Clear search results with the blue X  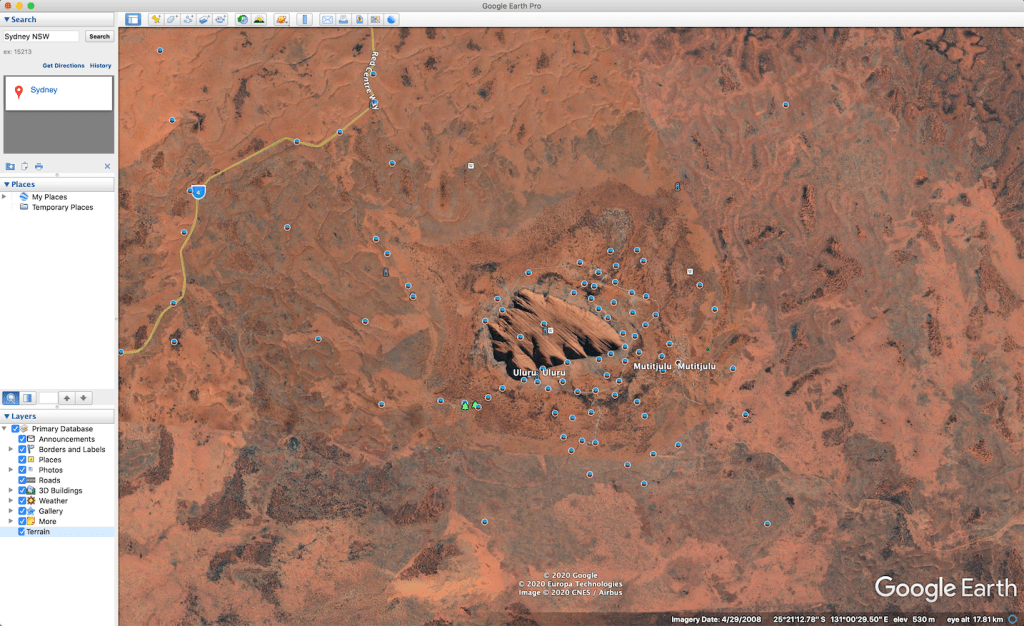tap(107, 166)
